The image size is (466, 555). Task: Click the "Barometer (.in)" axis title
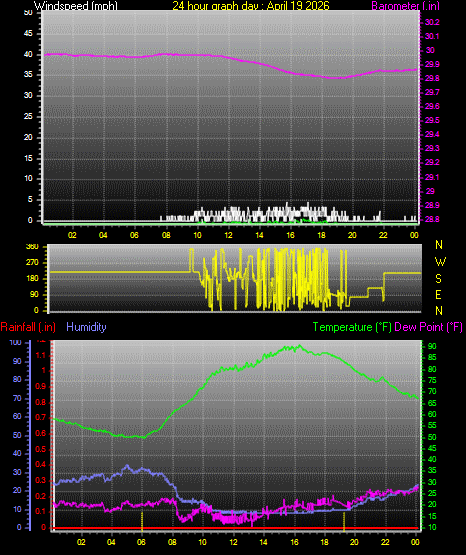point(405,5)
